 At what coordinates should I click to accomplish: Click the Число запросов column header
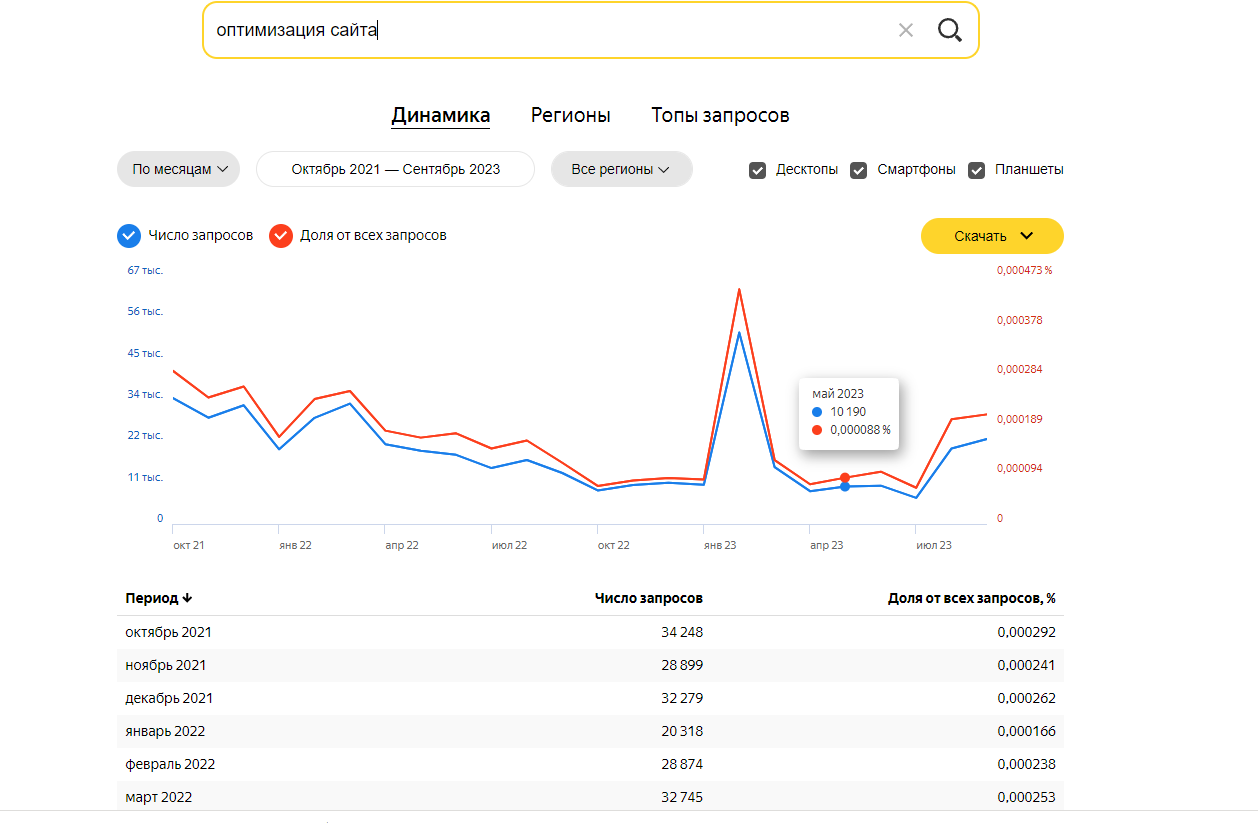[x=648, y=598]
